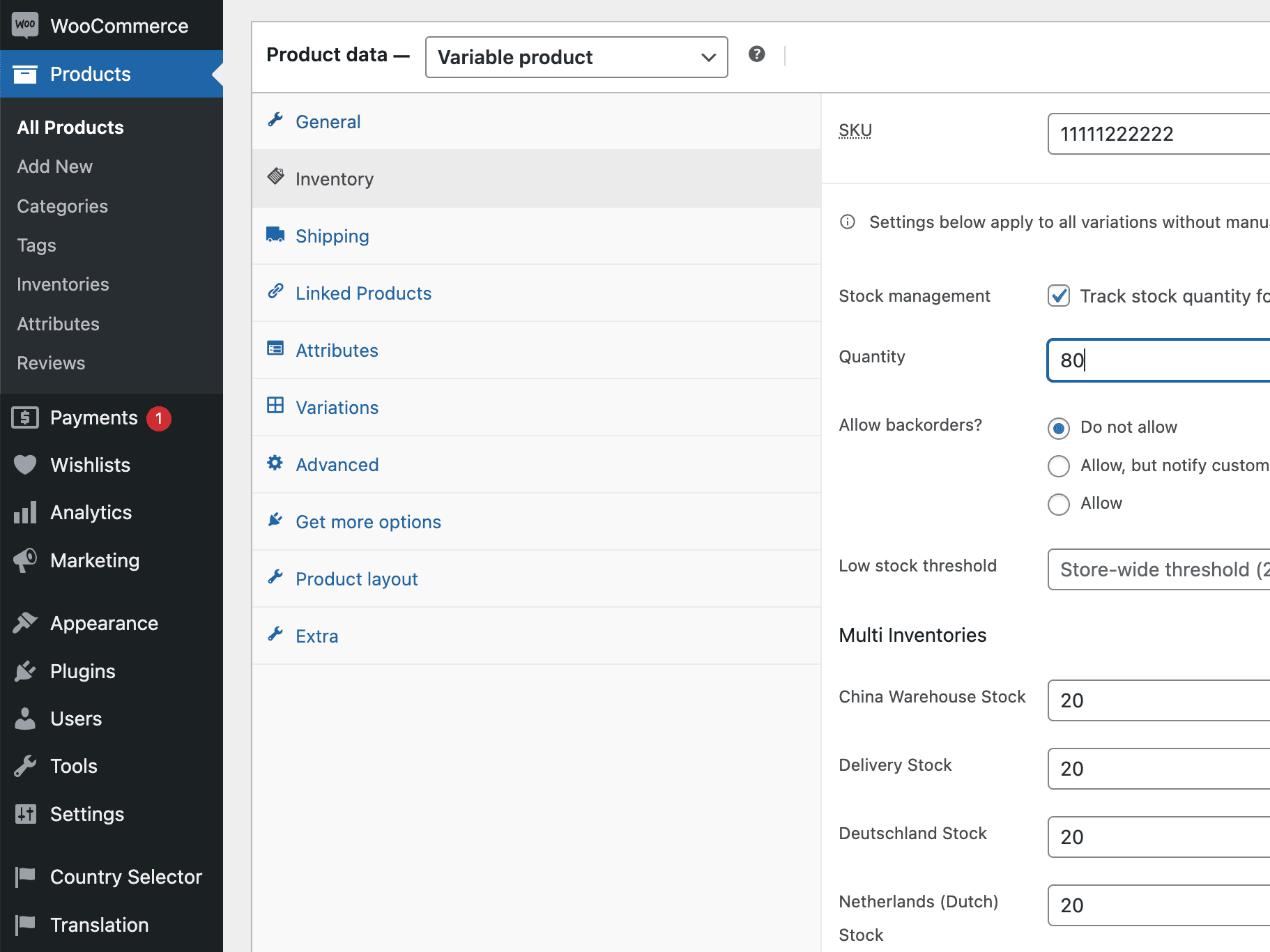Open Add New product page
1270x952 pixels.
pyautogui.click(x=54, y=166)
